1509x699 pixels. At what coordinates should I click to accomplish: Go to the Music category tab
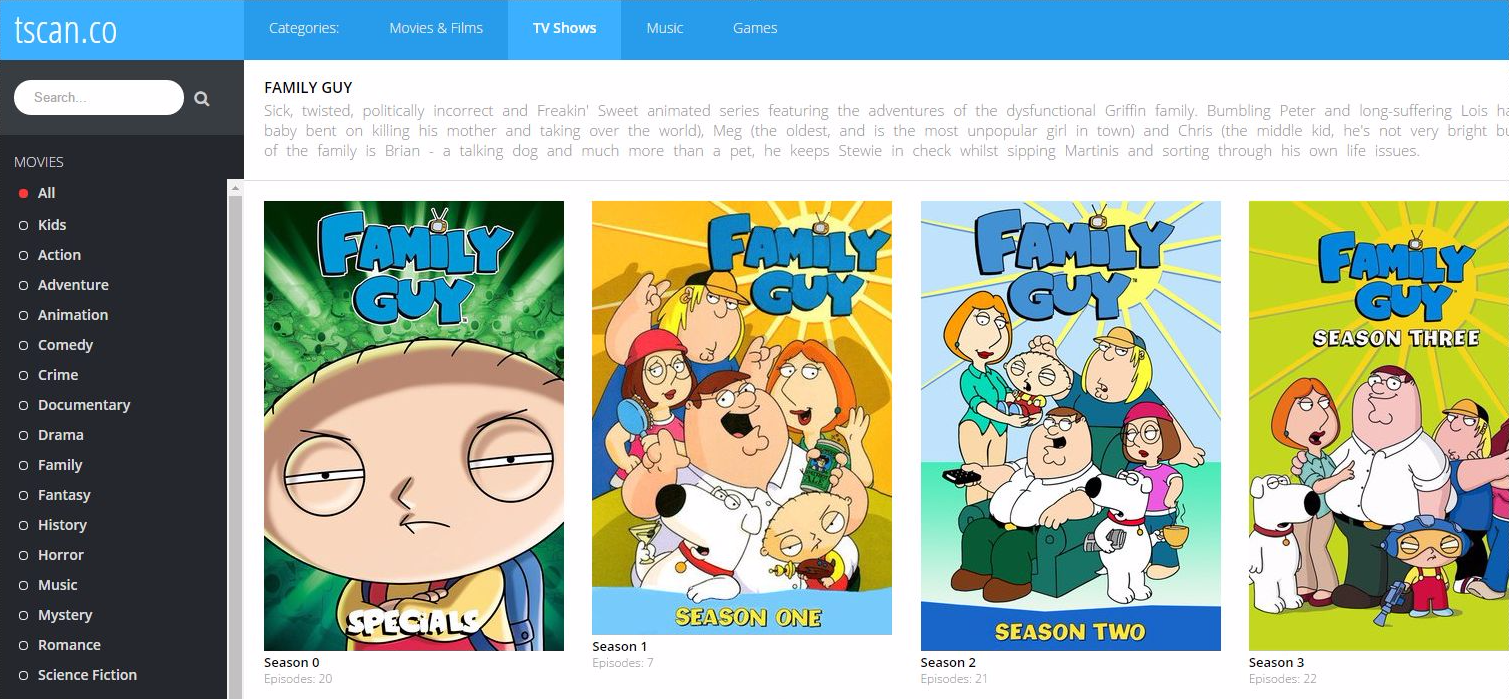pos(665,29)
